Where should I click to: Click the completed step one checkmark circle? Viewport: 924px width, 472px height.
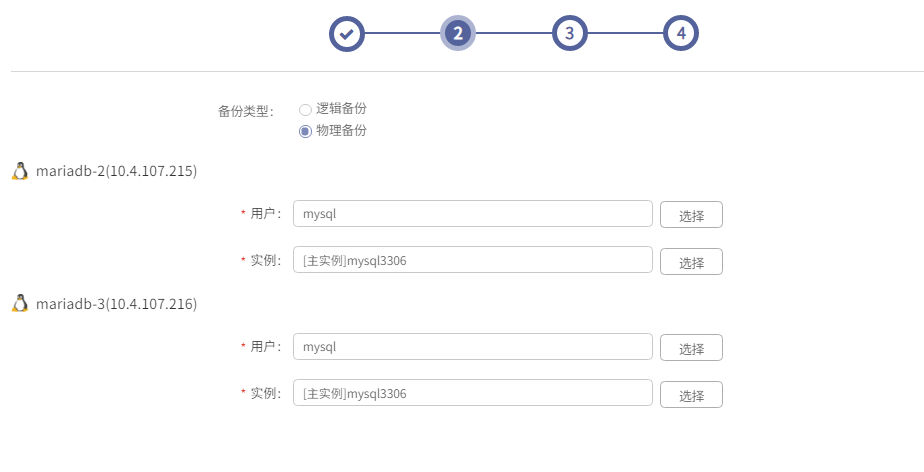coord(346,34)
